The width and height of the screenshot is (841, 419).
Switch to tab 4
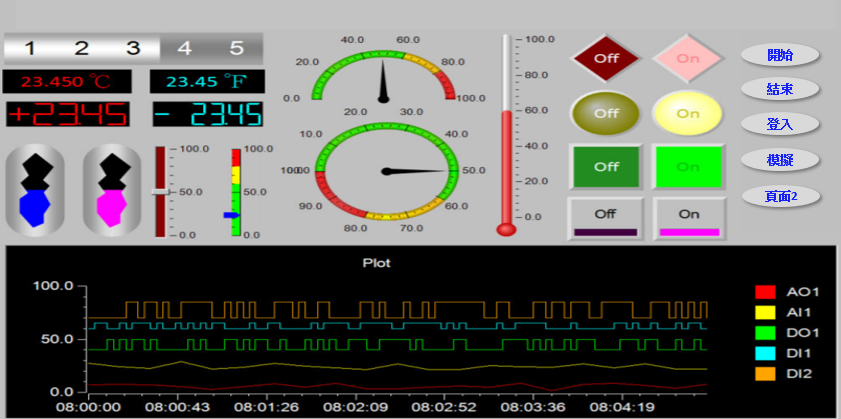point(184,48)
